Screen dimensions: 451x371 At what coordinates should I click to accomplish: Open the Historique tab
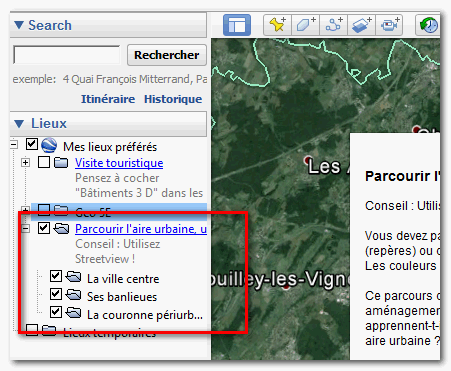[173, 99]
